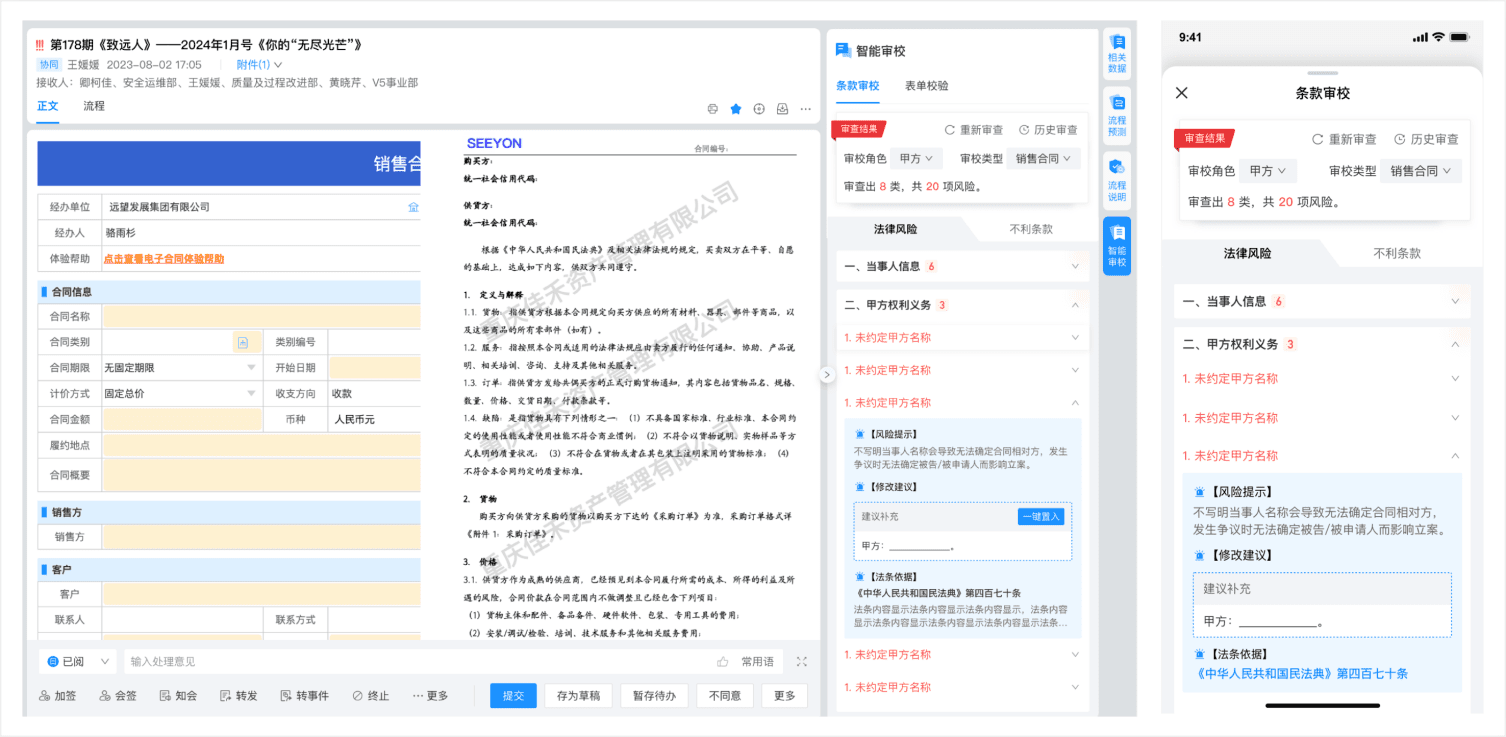Click the 一键置入 button
The height and width of the screenshot is (737, 1506).
1041,517
